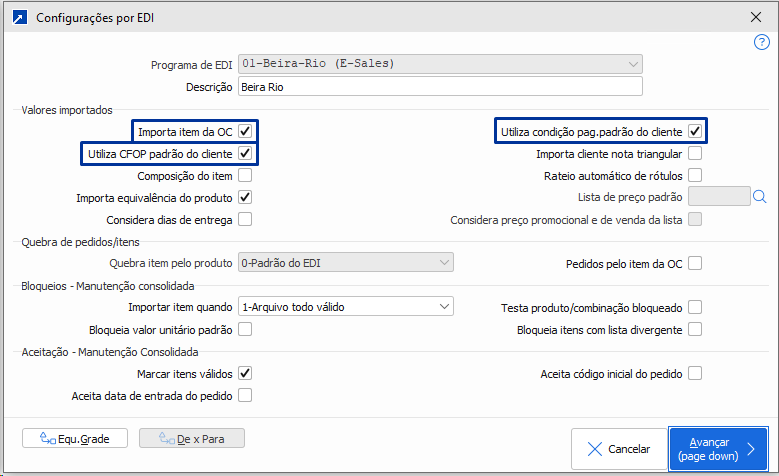Enable Composição do item checkbox
779x476 pixels.
click(245, 176)
